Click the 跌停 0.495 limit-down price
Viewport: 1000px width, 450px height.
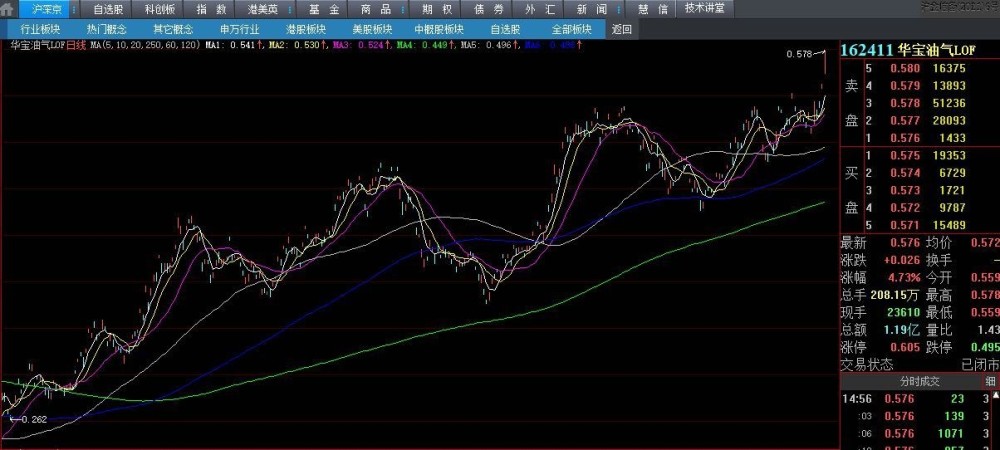click(985, 347)
